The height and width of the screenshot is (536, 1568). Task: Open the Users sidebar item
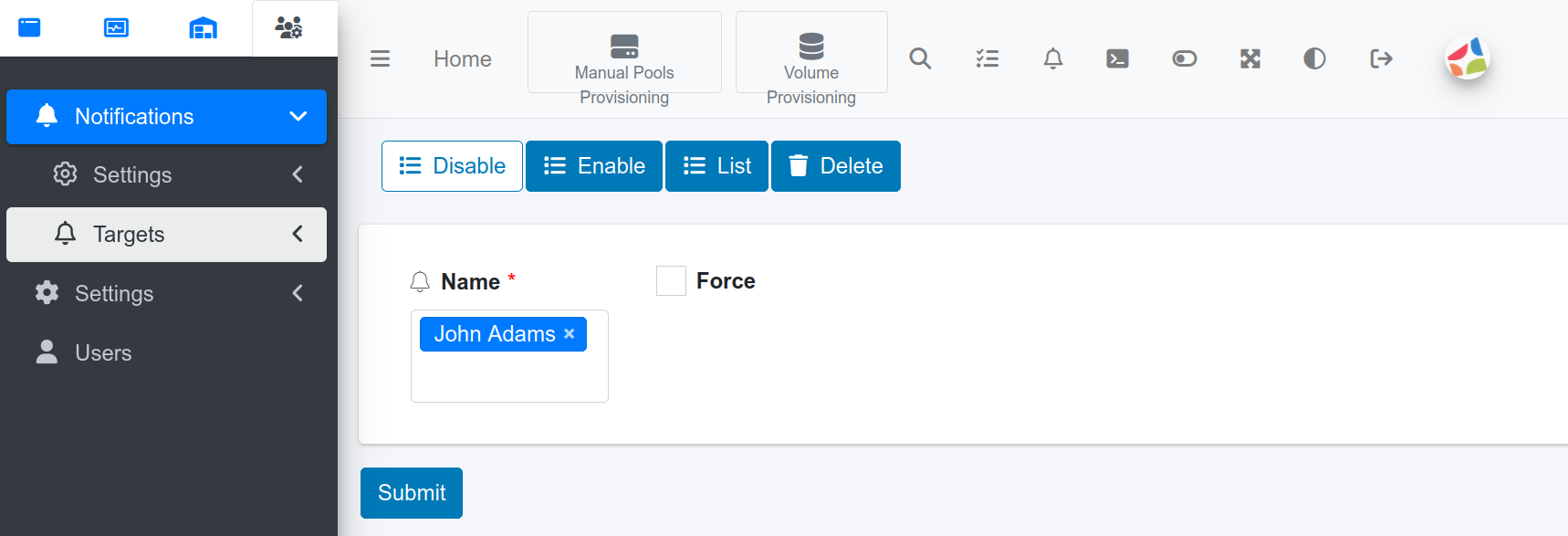point(102,352)
